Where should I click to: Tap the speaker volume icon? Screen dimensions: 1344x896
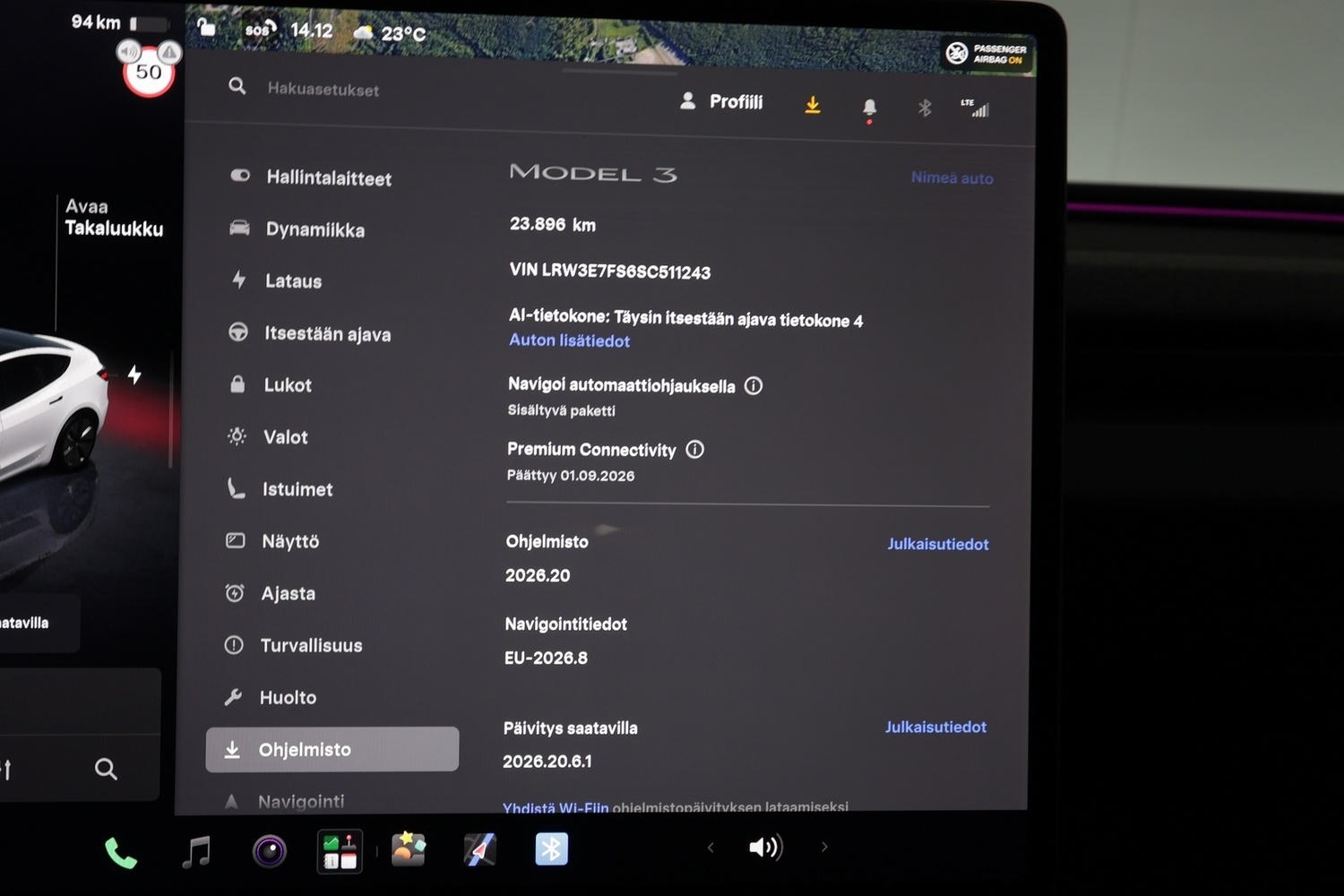pyautogui.click(x=765, y=847)
